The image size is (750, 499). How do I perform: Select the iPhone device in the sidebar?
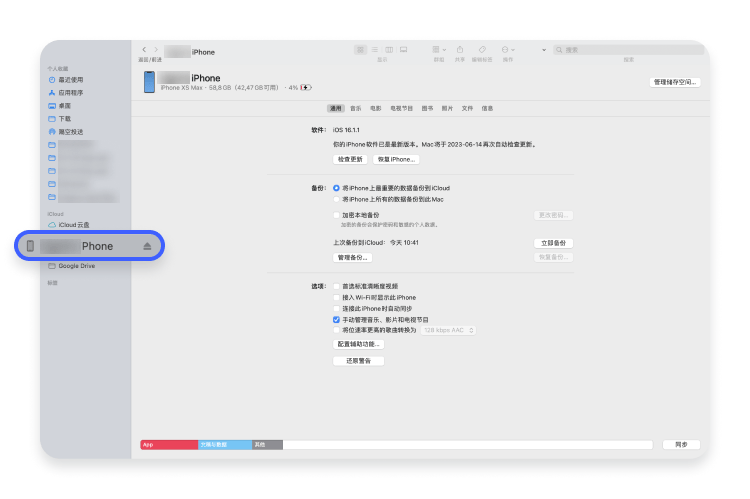coord(89,246)
